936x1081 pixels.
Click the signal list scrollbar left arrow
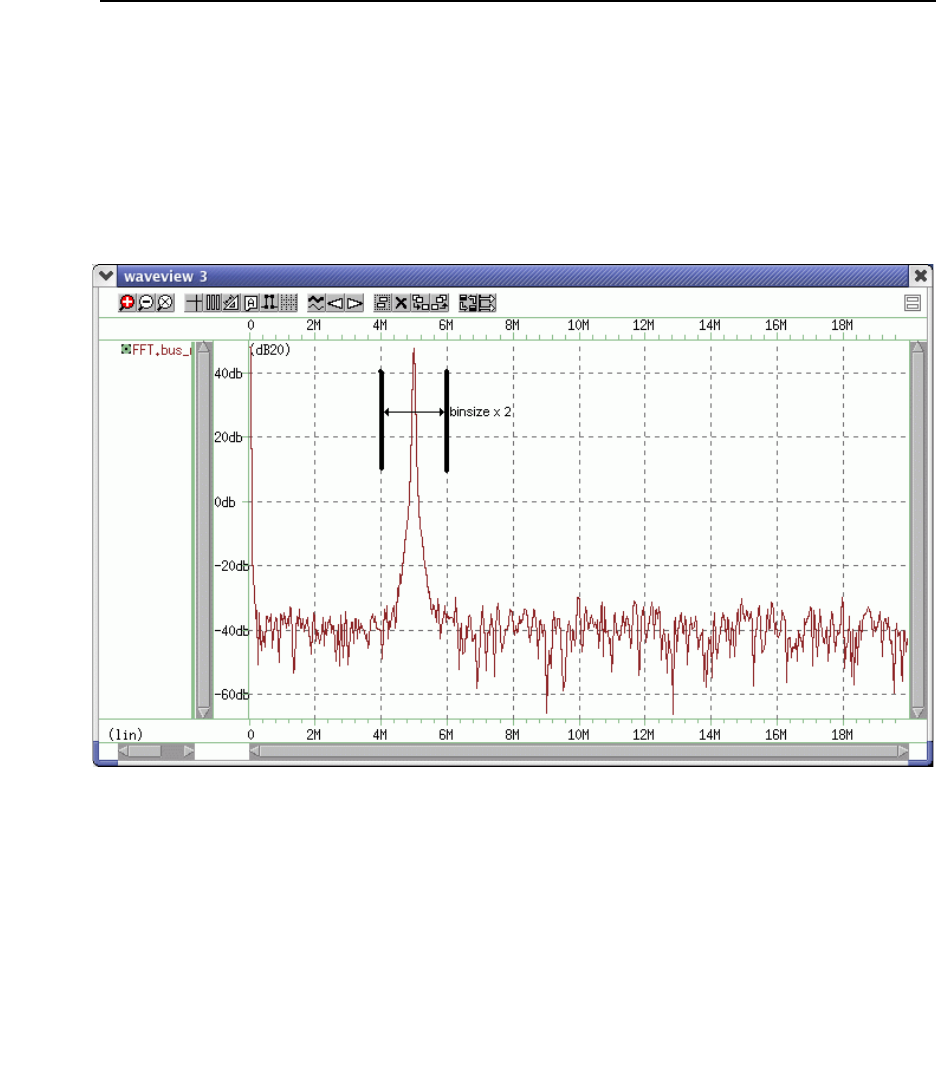123,751
